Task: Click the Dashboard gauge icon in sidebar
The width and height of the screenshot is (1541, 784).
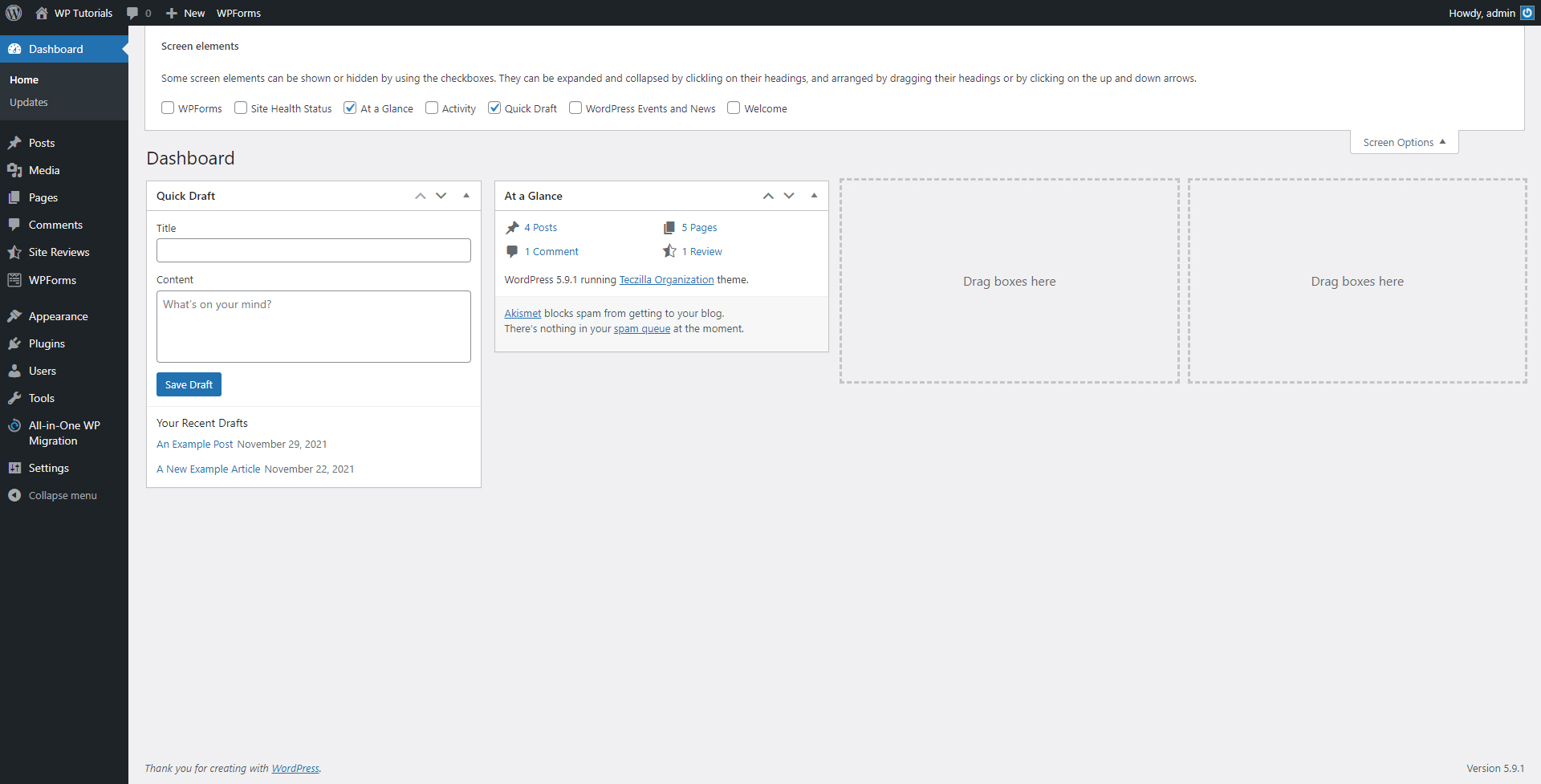Action: (x=14, y=49)
